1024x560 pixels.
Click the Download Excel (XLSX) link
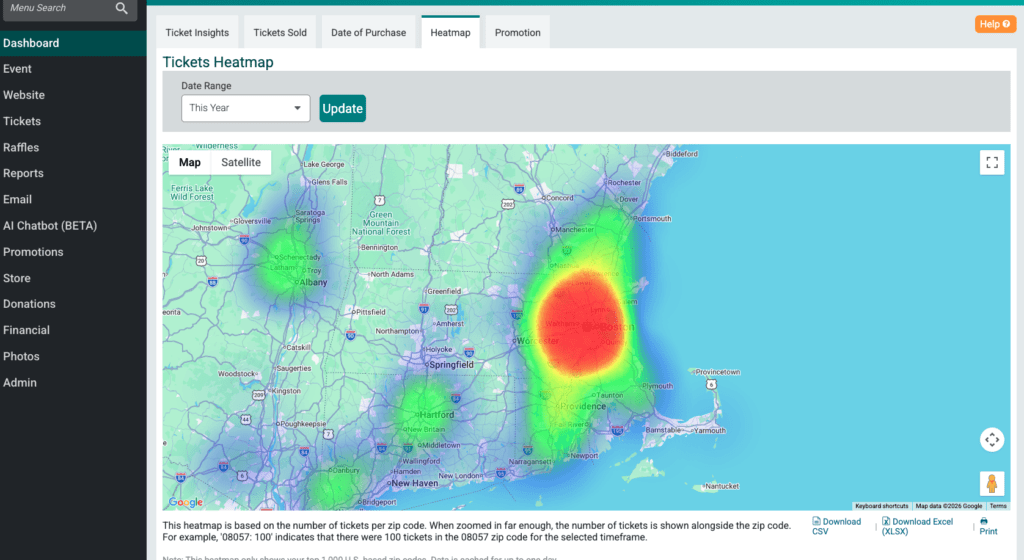917,526
